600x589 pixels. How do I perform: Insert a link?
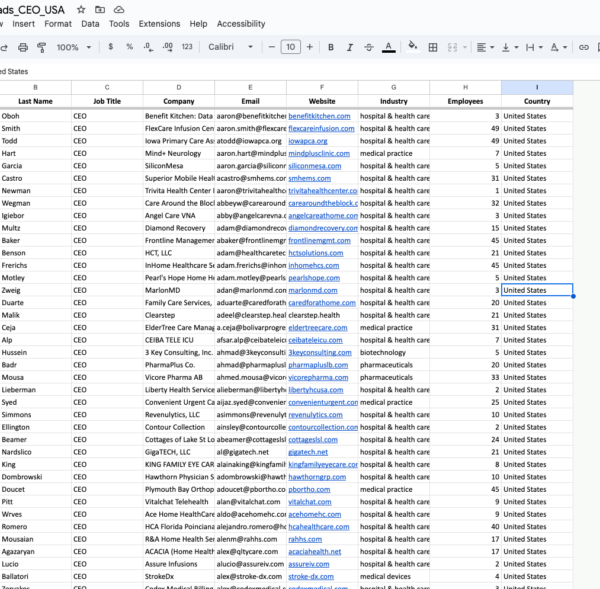pos(584,47)
